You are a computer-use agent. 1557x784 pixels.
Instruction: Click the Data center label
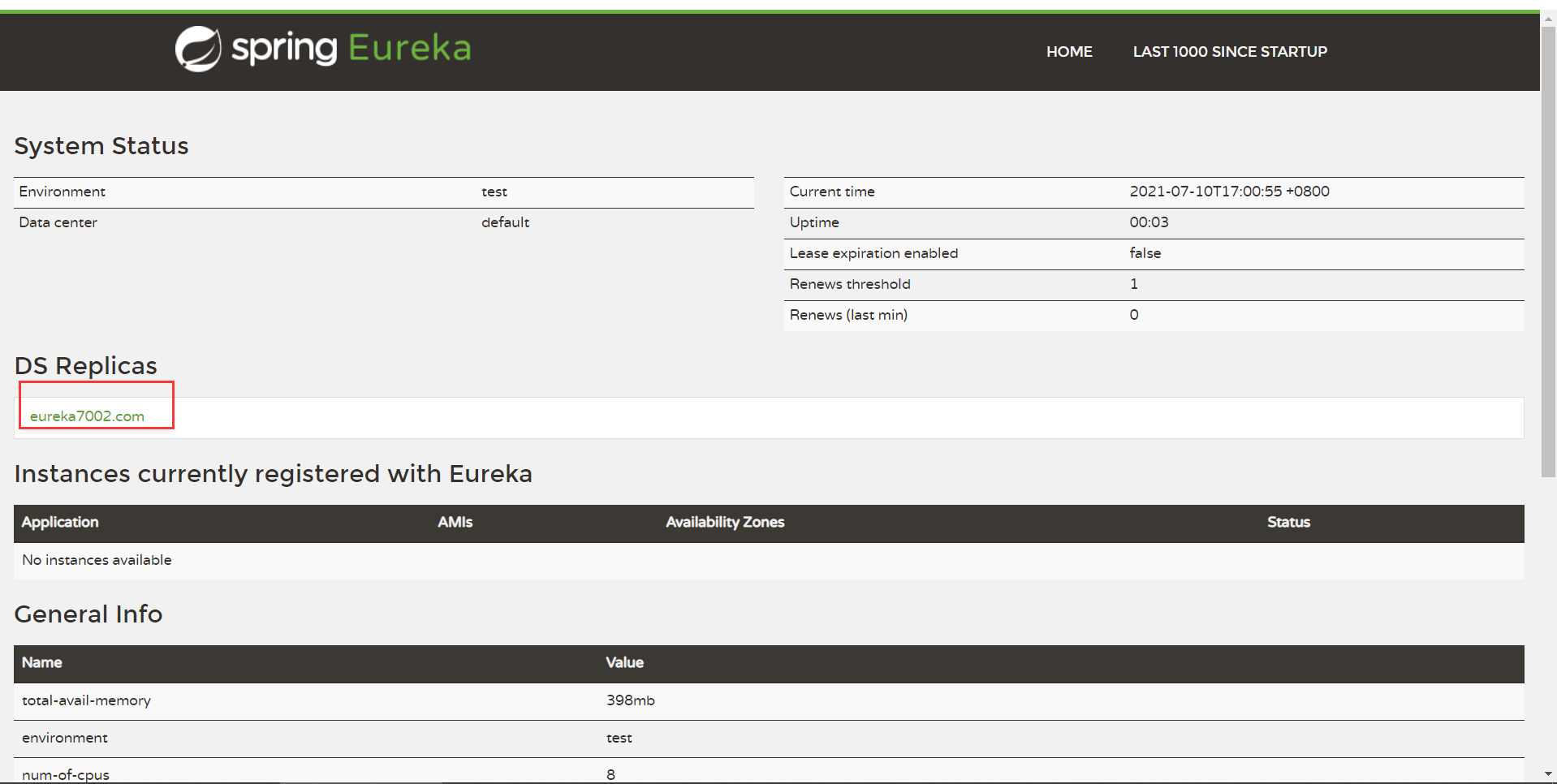(58, 222)
